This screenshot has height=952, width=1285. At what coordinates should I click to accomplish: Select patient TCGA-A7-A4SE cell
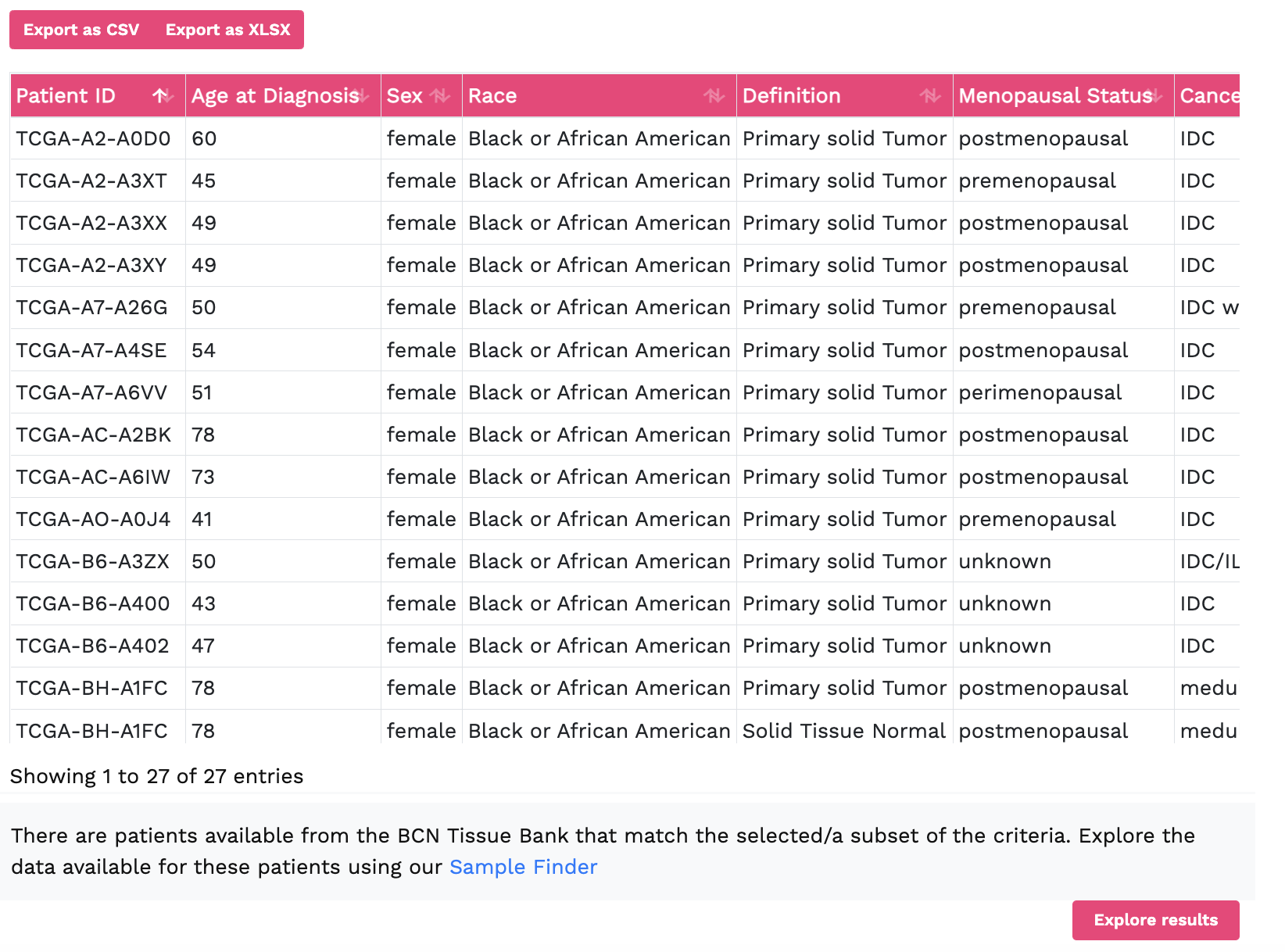(x=98, y=350)
